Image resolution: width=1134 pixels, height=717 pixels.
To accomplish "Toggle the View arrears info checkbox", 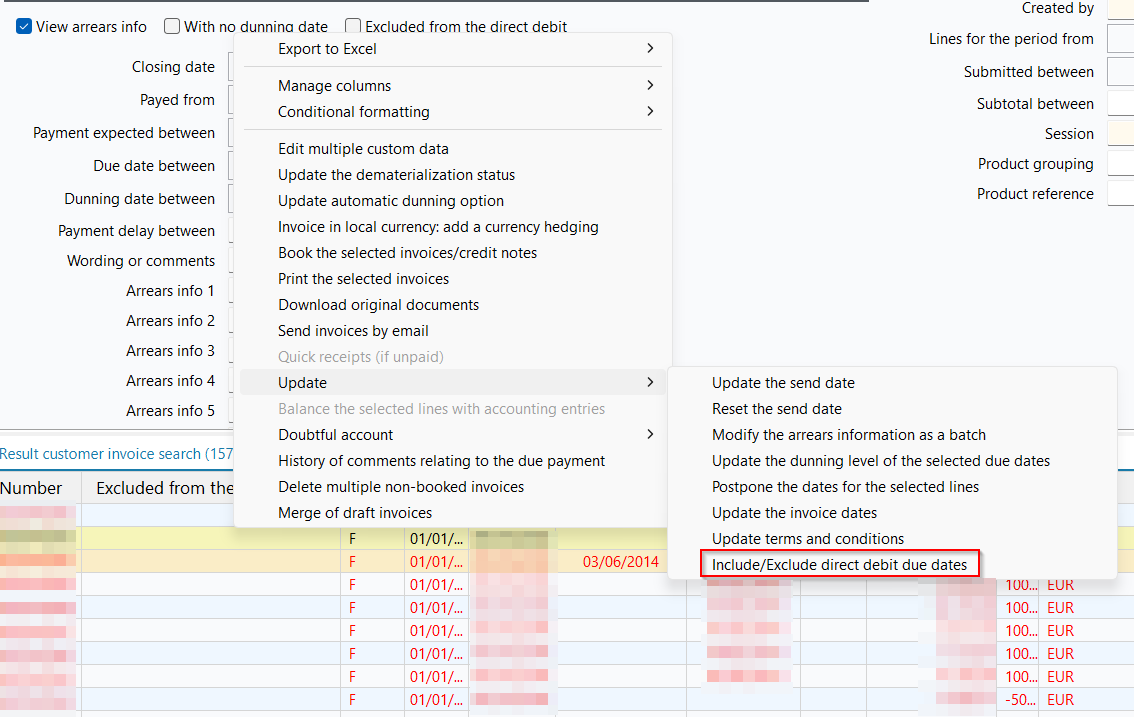I will coord(24,27).
